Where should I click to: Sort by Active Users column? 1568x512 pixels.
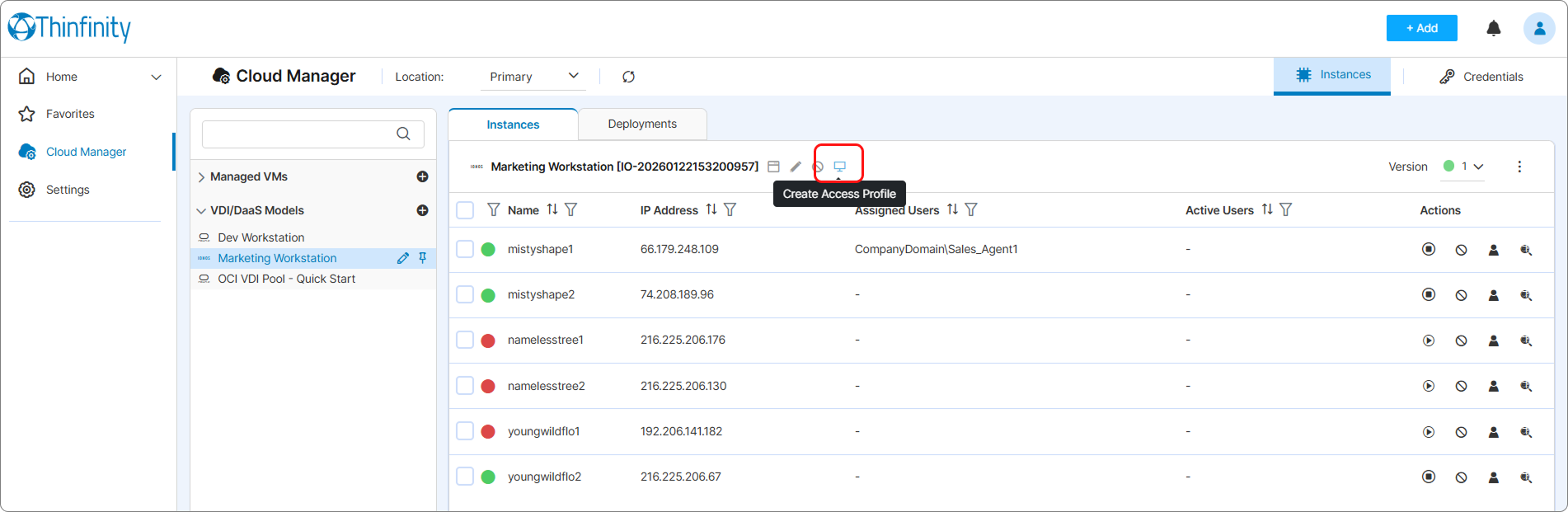(1267, 209)
